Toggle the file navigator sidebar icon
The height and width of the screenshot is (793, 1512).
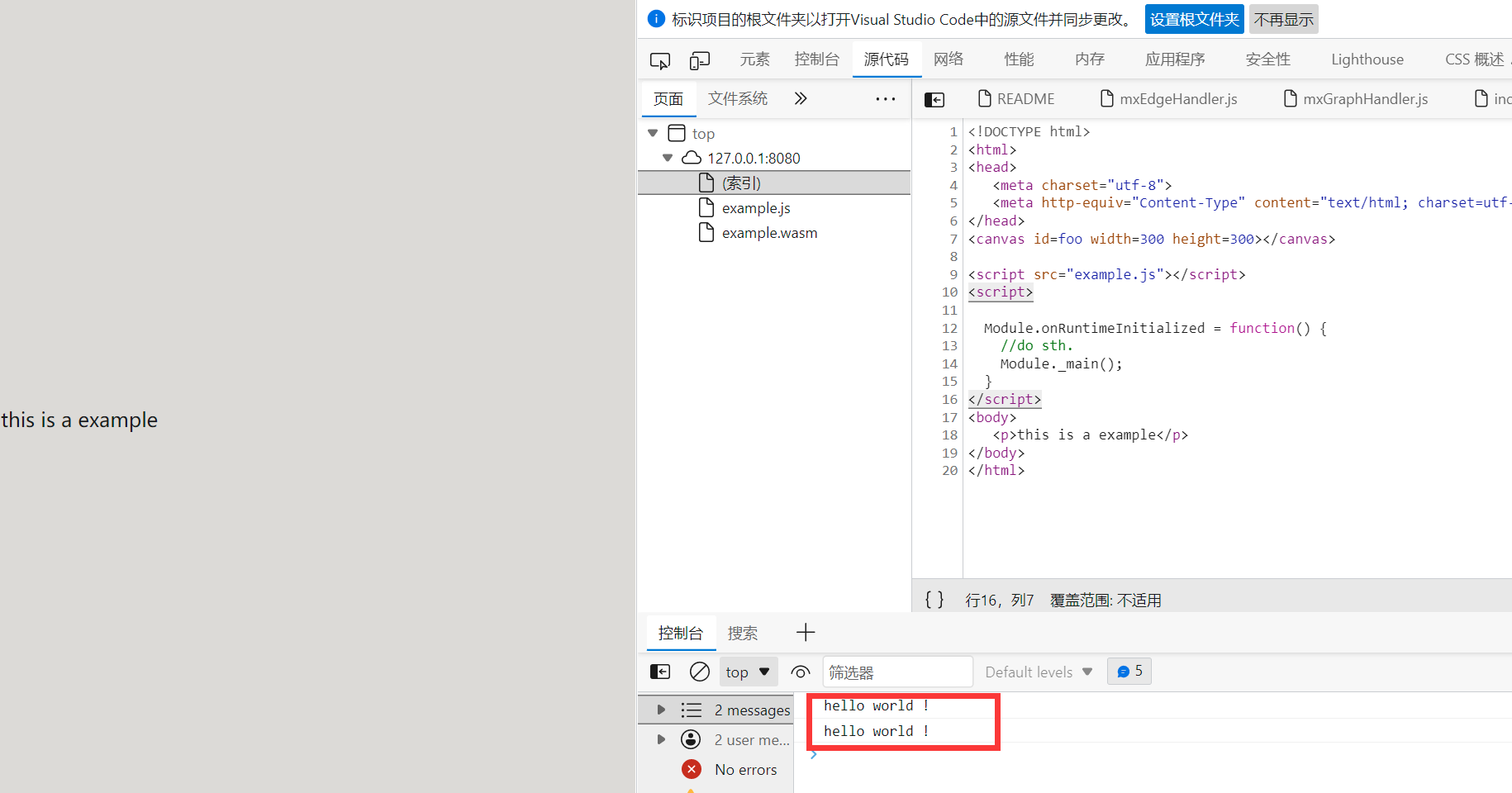click(x=934, y=100)
